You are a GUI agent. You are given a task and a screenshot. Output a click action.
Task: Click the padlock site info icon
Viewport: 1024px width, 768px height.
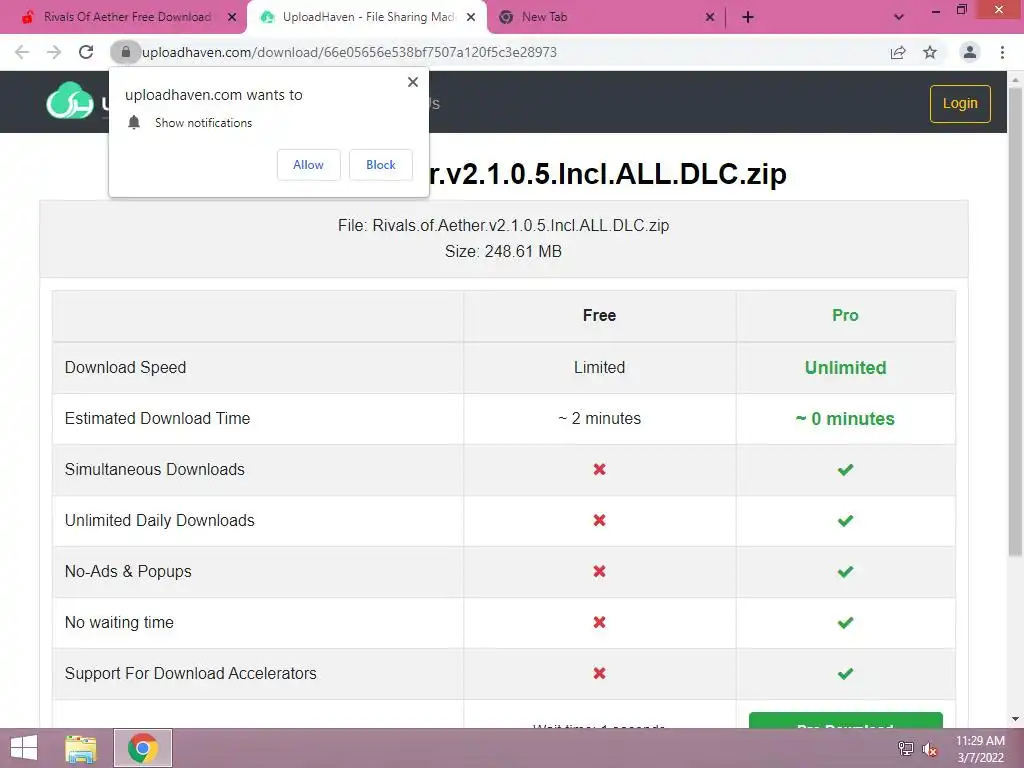pos(126,52)
